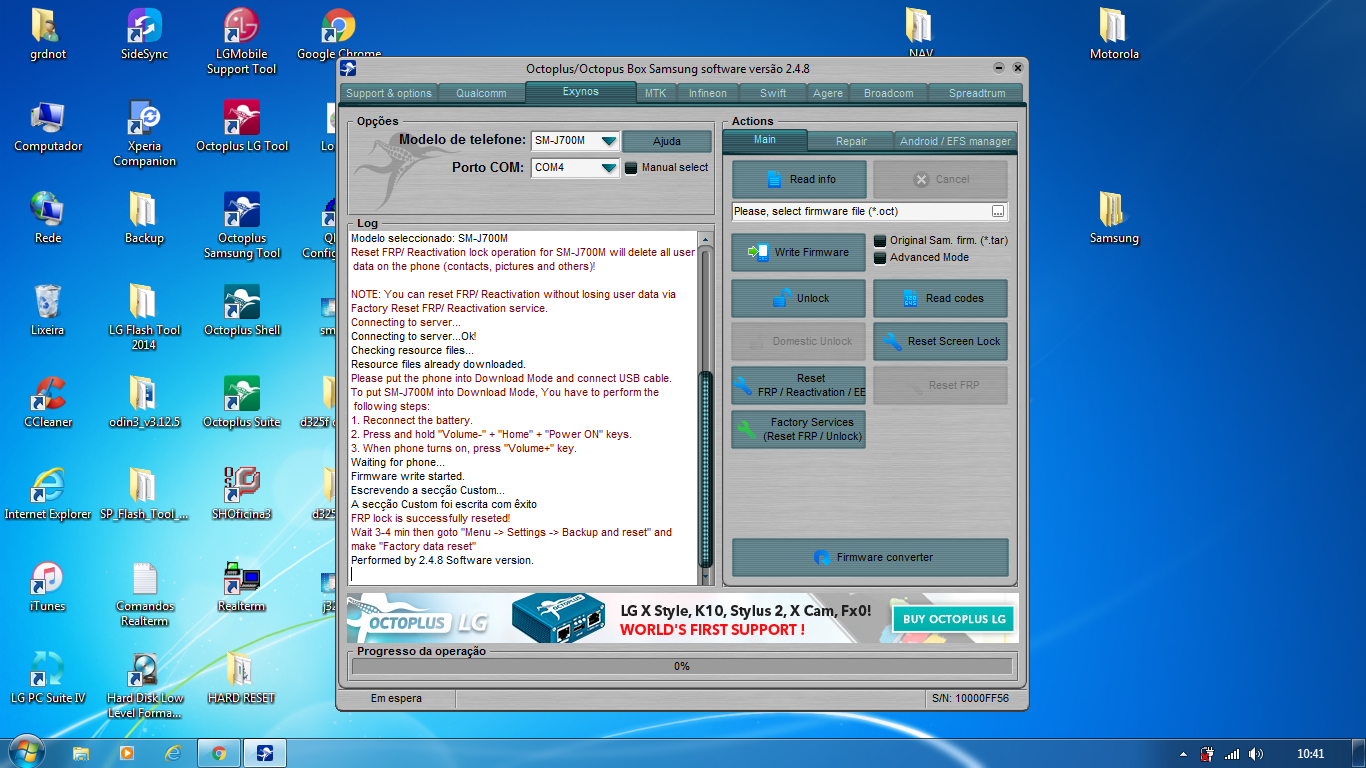This screenshot has width=1366, height=768.
Task: Switch to the Spreadtrum tab
Action: point(976,93)
